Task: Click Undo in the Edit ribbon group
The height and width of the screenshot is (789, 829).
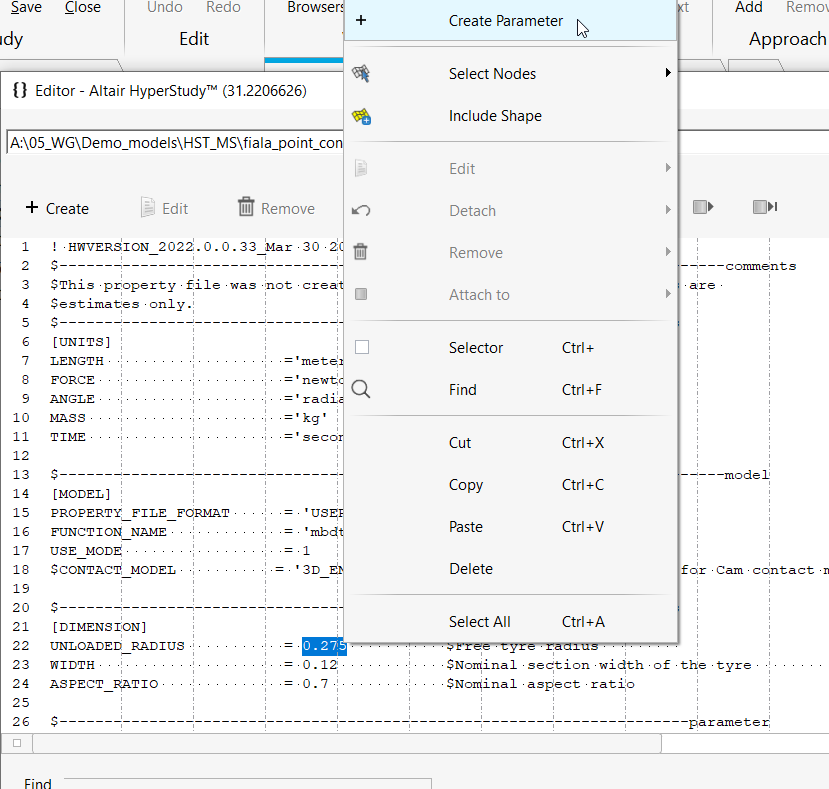Action: pyautogui.click(x=164, y=7)
